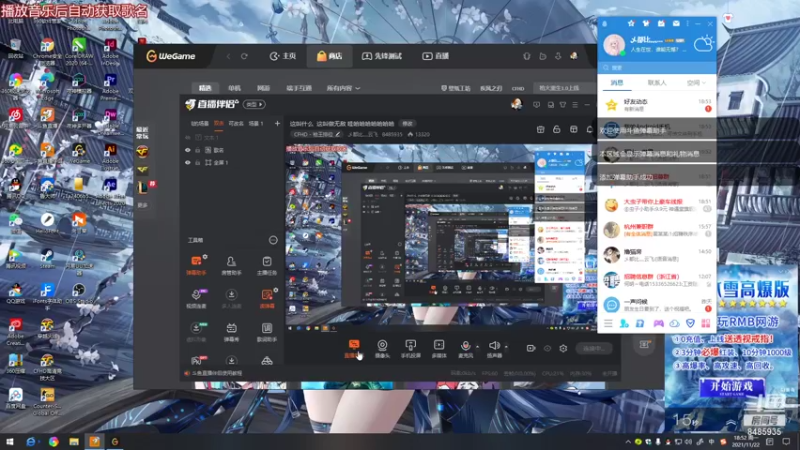The image size is (800, 450).
Task: Open WeGame 主页 home tab
Action: pos(283,56)
